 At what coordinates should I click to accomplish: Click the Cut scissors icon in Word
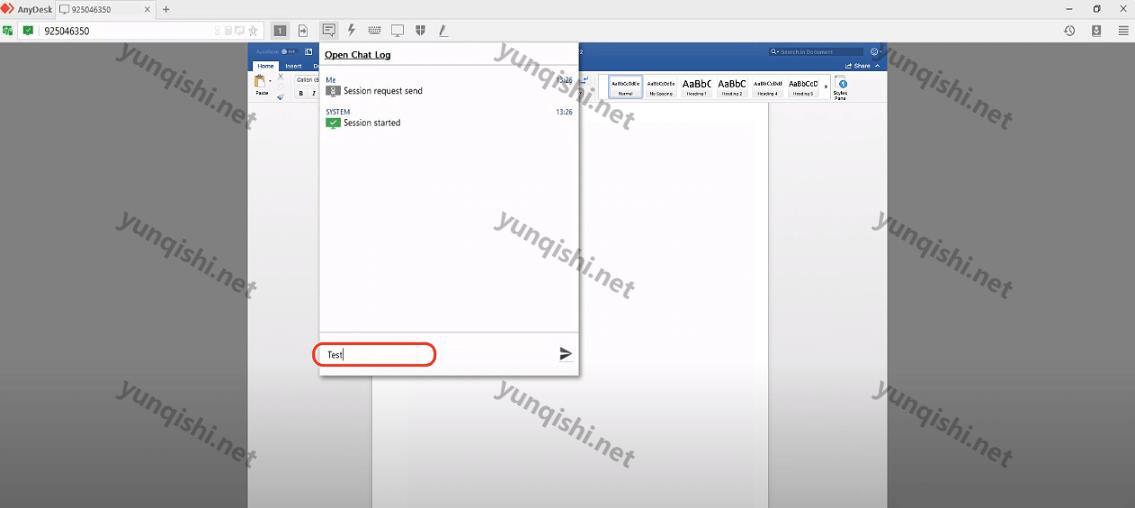[x=281, y=76]
